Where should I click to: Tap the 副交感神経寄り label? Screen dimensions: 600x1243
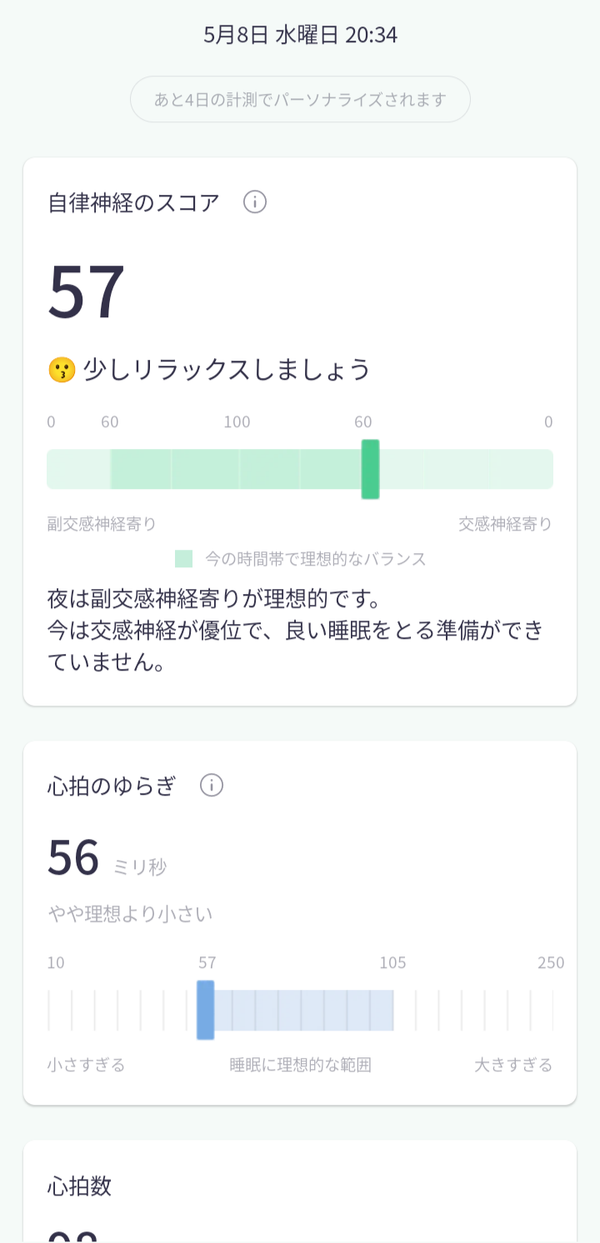[x=101, y=524]
